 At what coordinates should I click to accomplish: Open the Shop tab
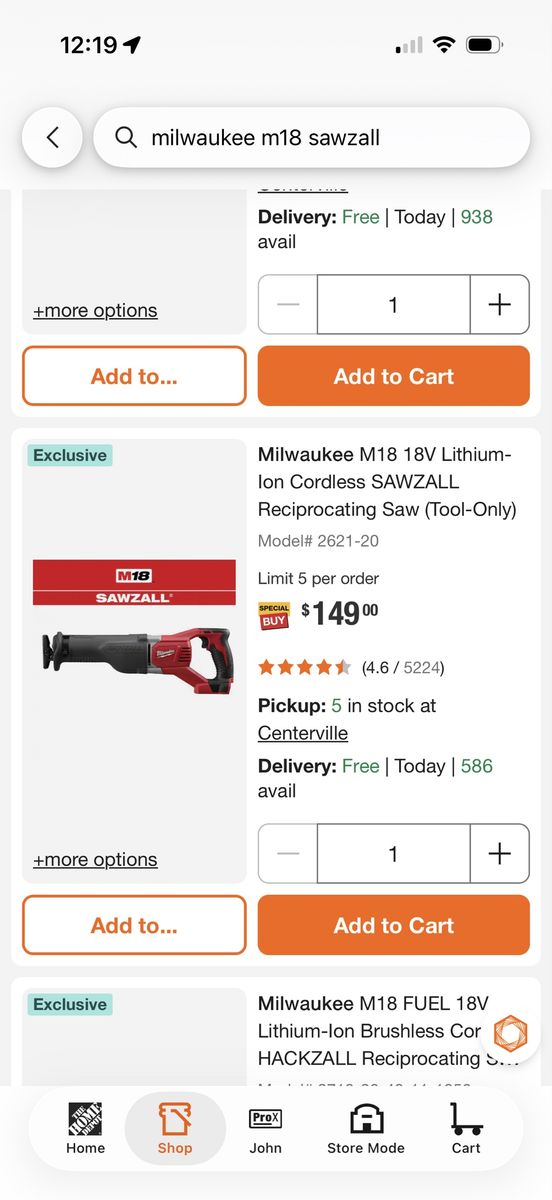(175, 1128)
